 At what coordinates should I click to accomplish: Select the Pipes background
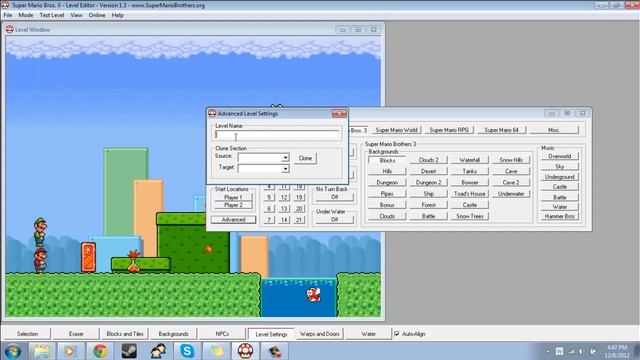(x=387, y=194)
